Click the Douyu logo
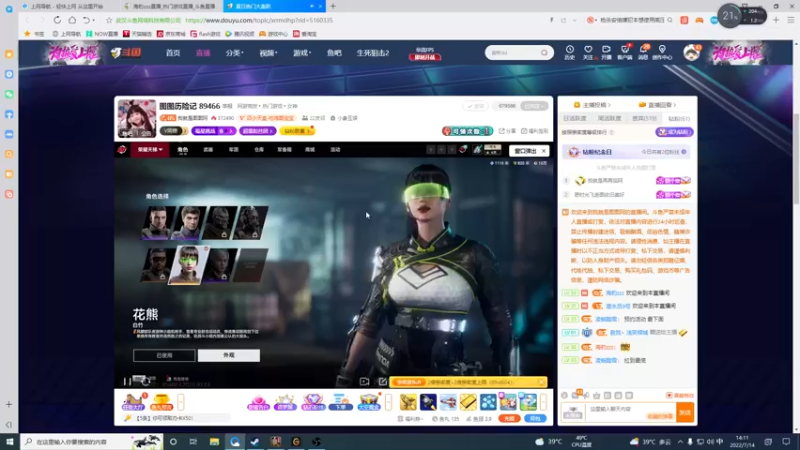This screenshot has width=800, height=450. pos(126,53)
